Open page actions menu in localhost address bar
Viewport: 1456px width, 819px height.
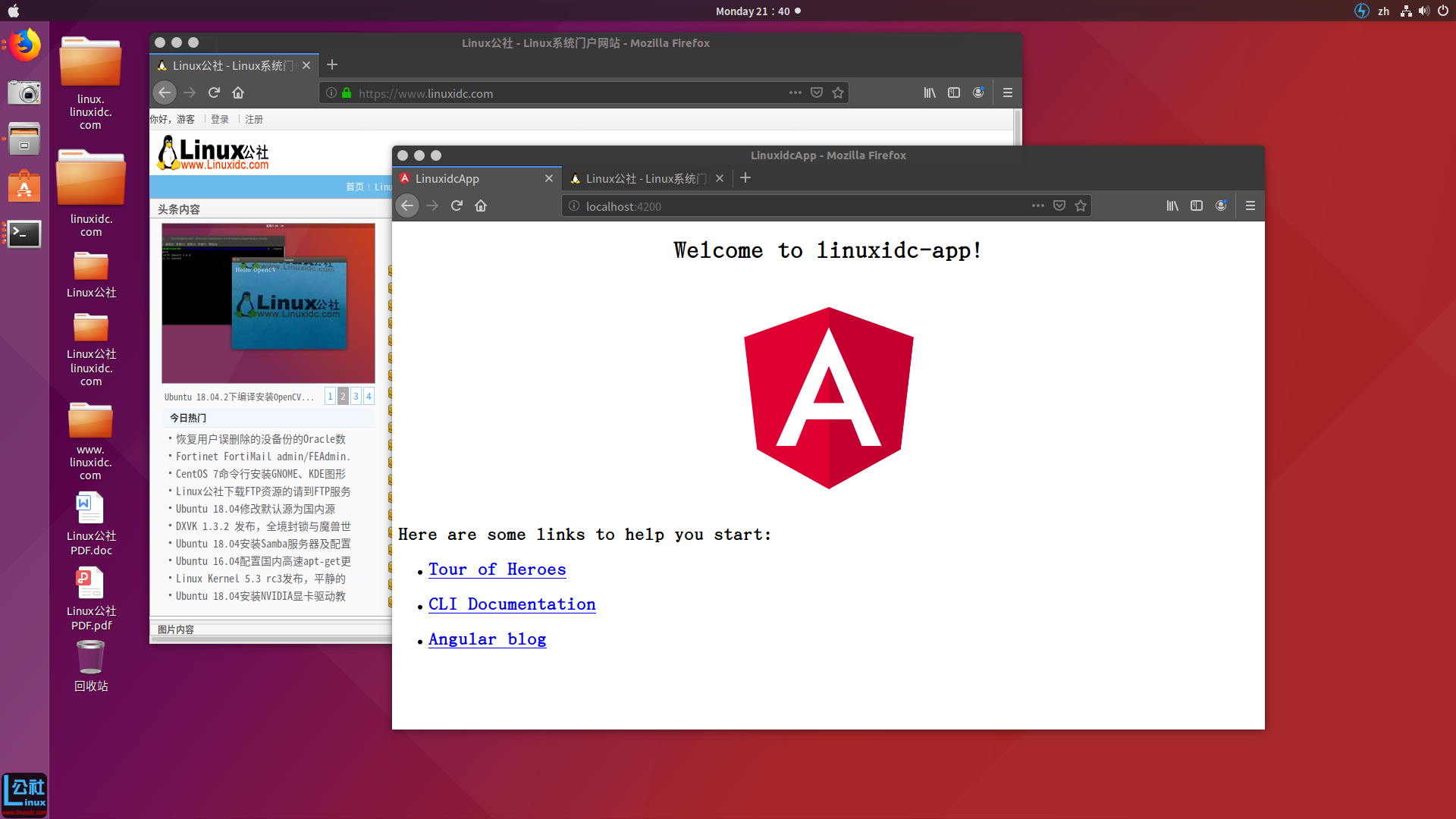pyautogui.click(x=1038, y=206)
